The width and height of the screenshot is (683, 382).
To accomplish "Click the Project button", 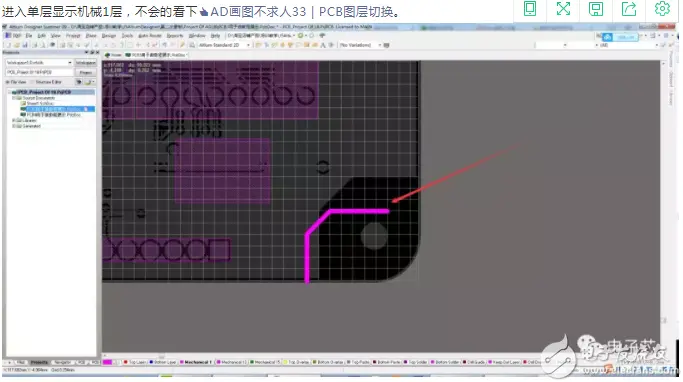I will (85, 72).
